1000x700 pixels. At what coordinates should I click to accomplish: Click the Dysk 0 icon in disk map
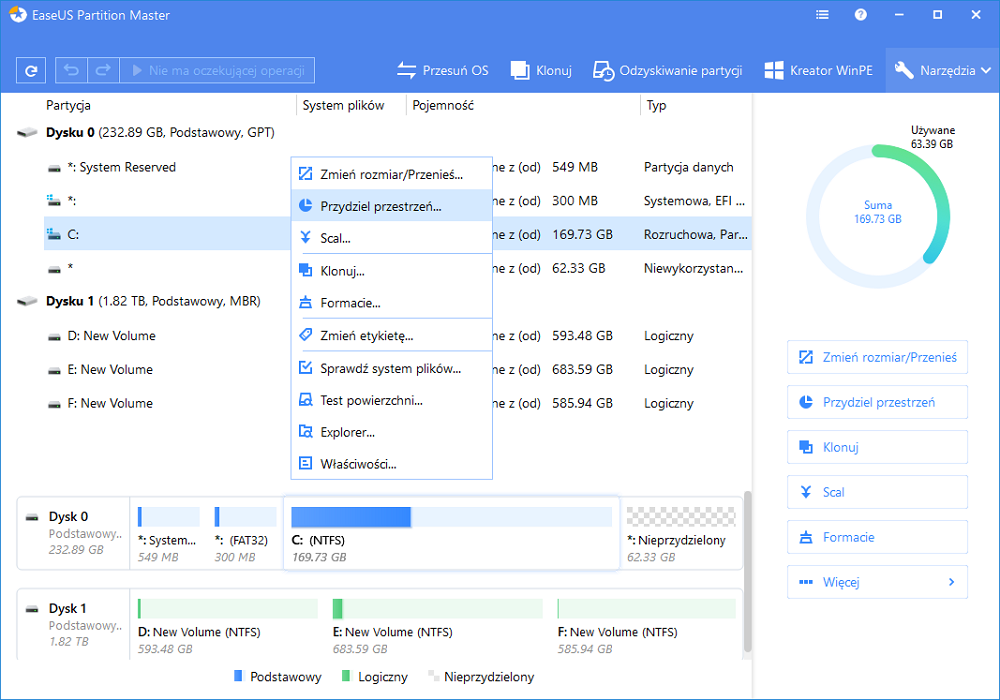point(32,517)
